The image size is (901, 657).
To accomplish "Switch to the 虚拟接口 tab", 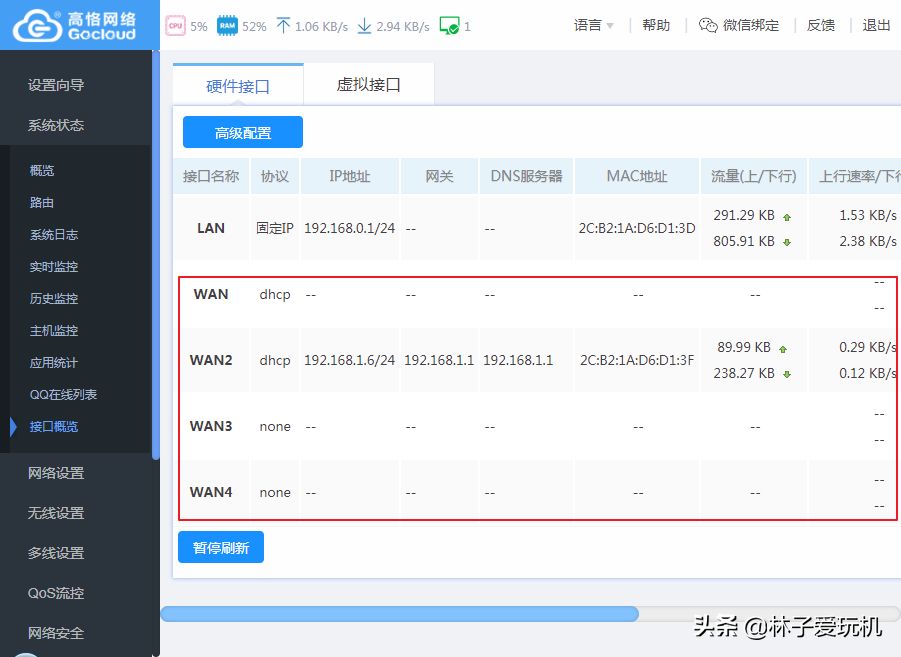I will pos(368,85).
